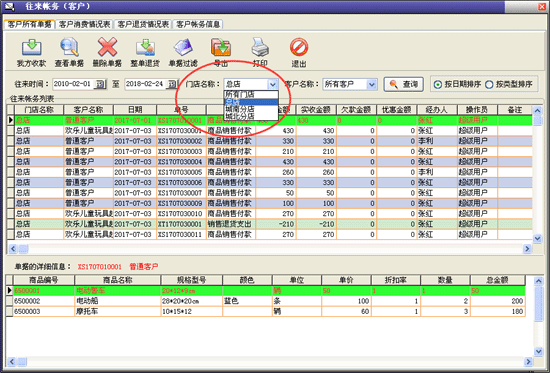This screenshot has height=373, width=550.
Task: Click the 删除单据 red X icon
Action: pyautogui.click(x=107, y=47)
